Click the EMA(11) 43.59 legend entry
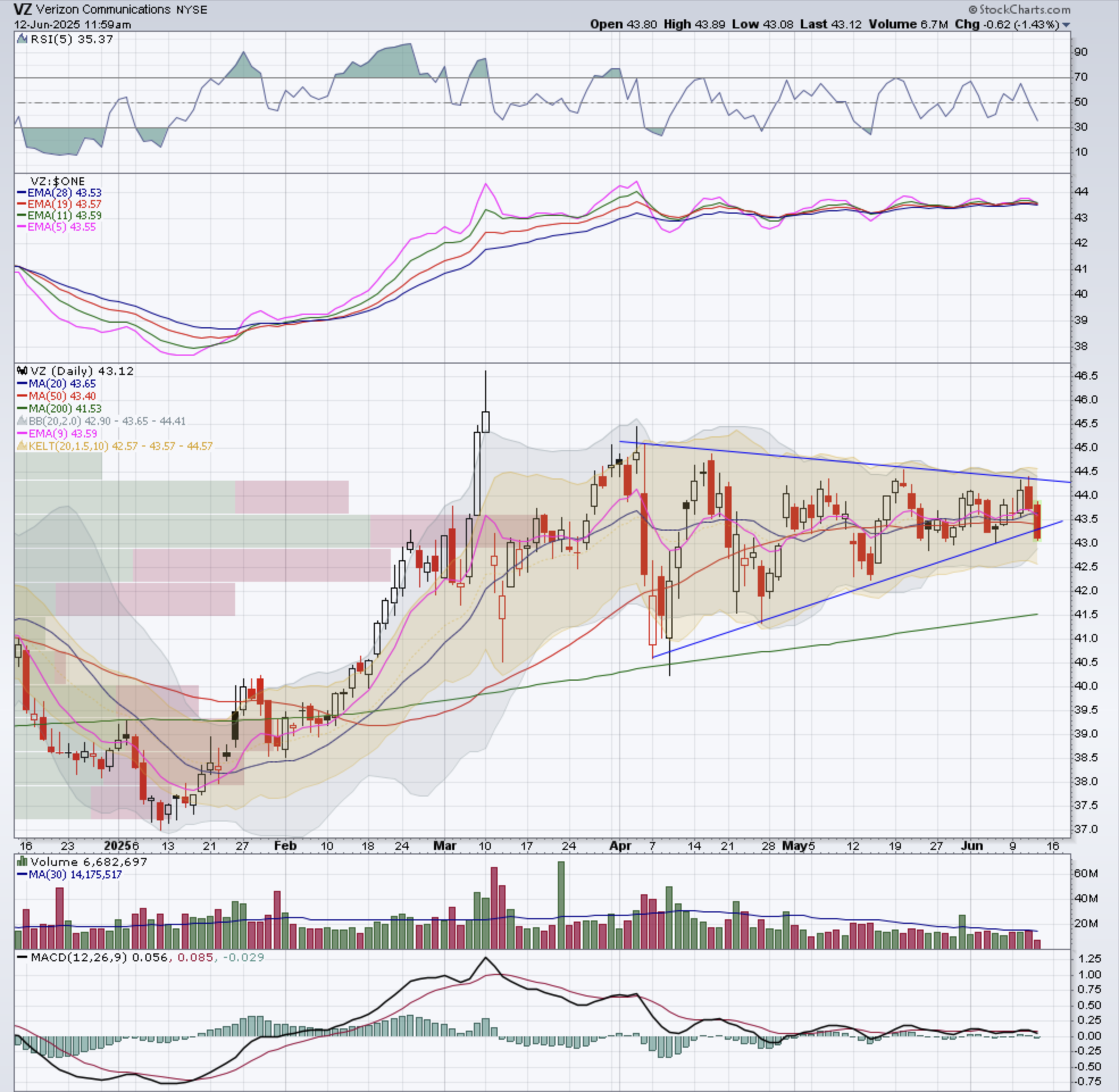This screenshot has height=1092, width=1119. (x=60, y=216)
